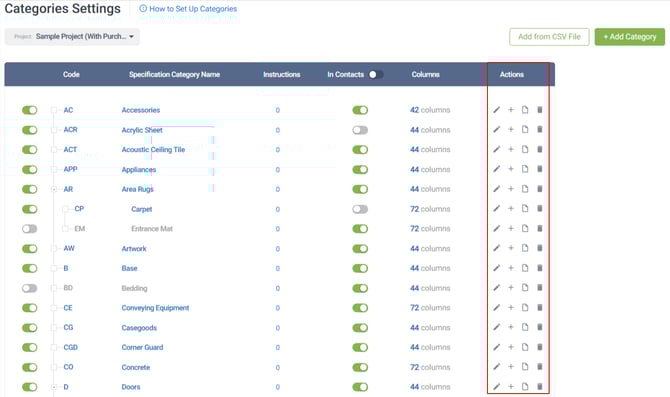Collapse the AR Area Rugs tree node
This screenshot has width=670, height=397.
click(54, 189)
